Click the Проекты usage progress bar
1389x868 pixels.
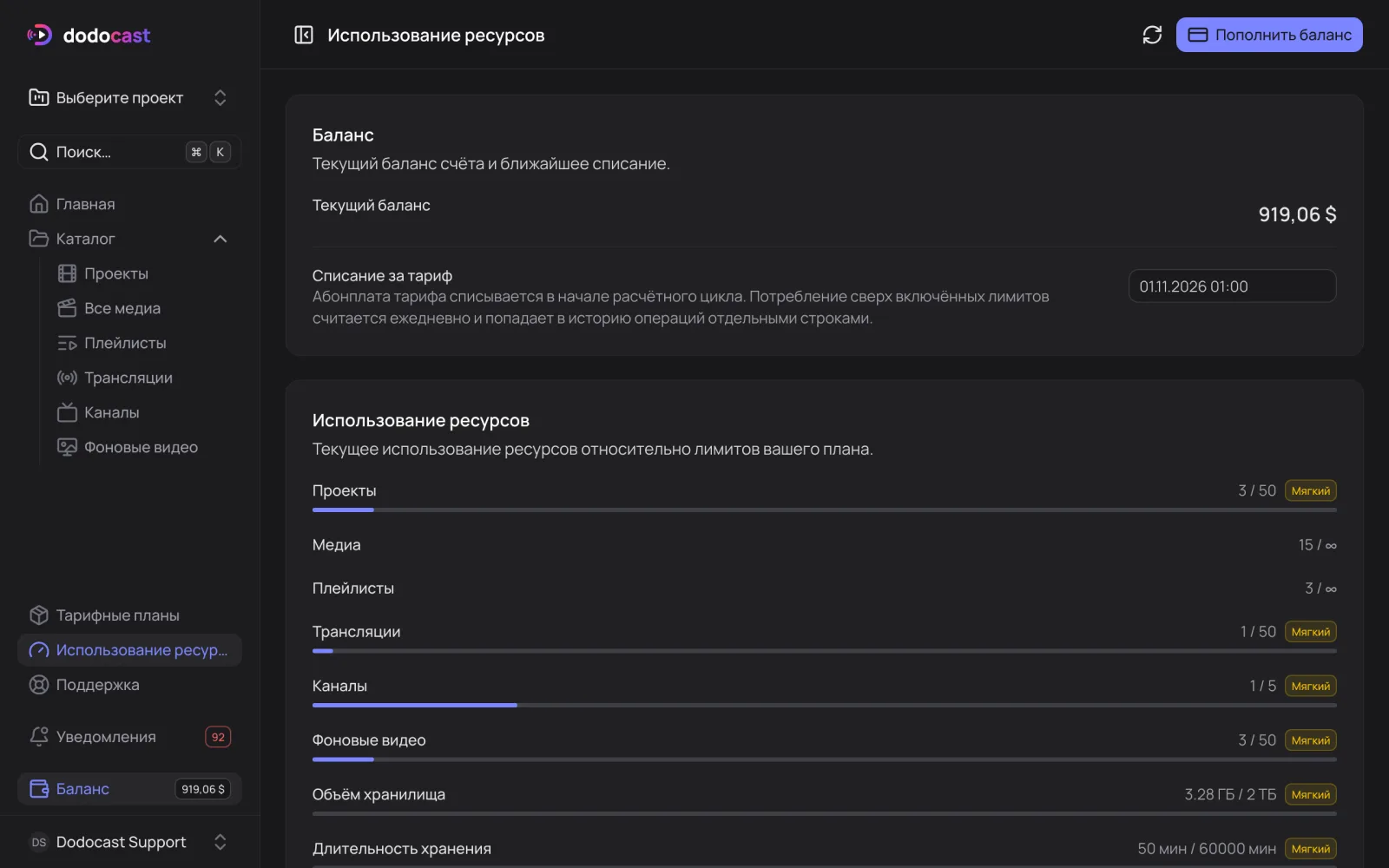click(x=824, y=510)
